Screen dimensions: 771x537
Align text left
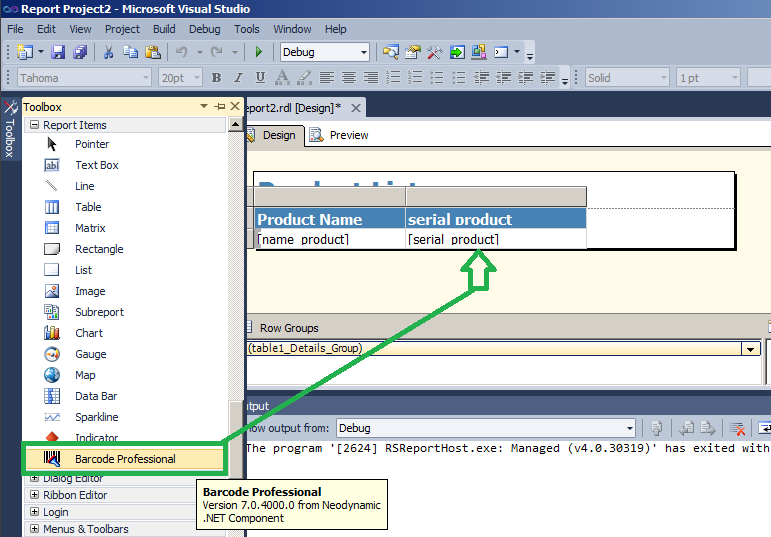[326, 78]
